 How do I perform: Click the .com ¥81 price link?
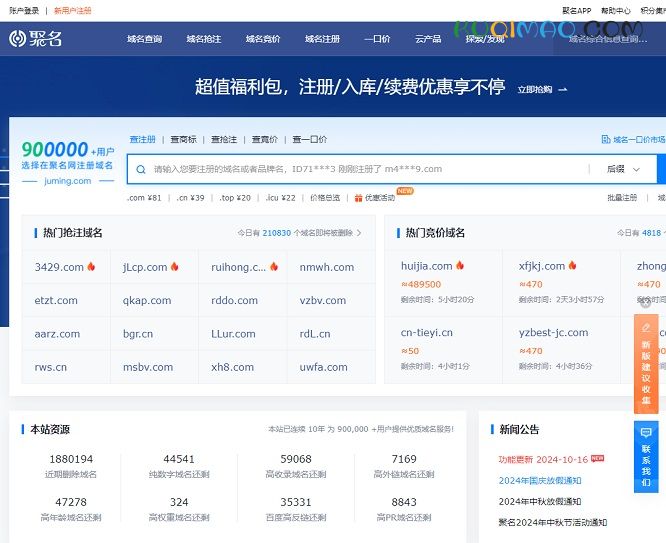pyautogui.click(x=144, y=198)
